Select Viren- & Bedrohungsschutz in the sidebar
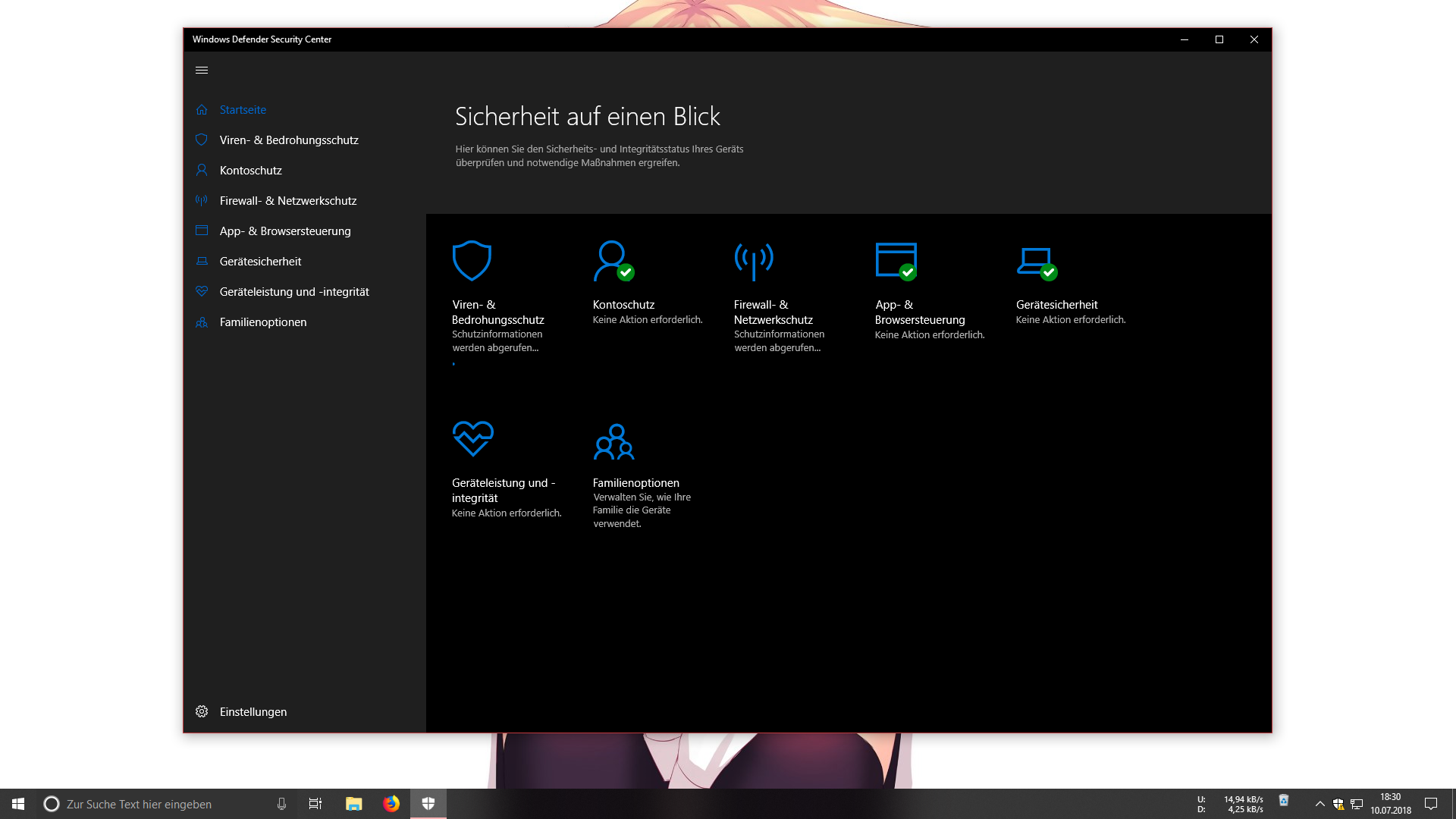This screenshot has height=819, width=1456. 289,140
